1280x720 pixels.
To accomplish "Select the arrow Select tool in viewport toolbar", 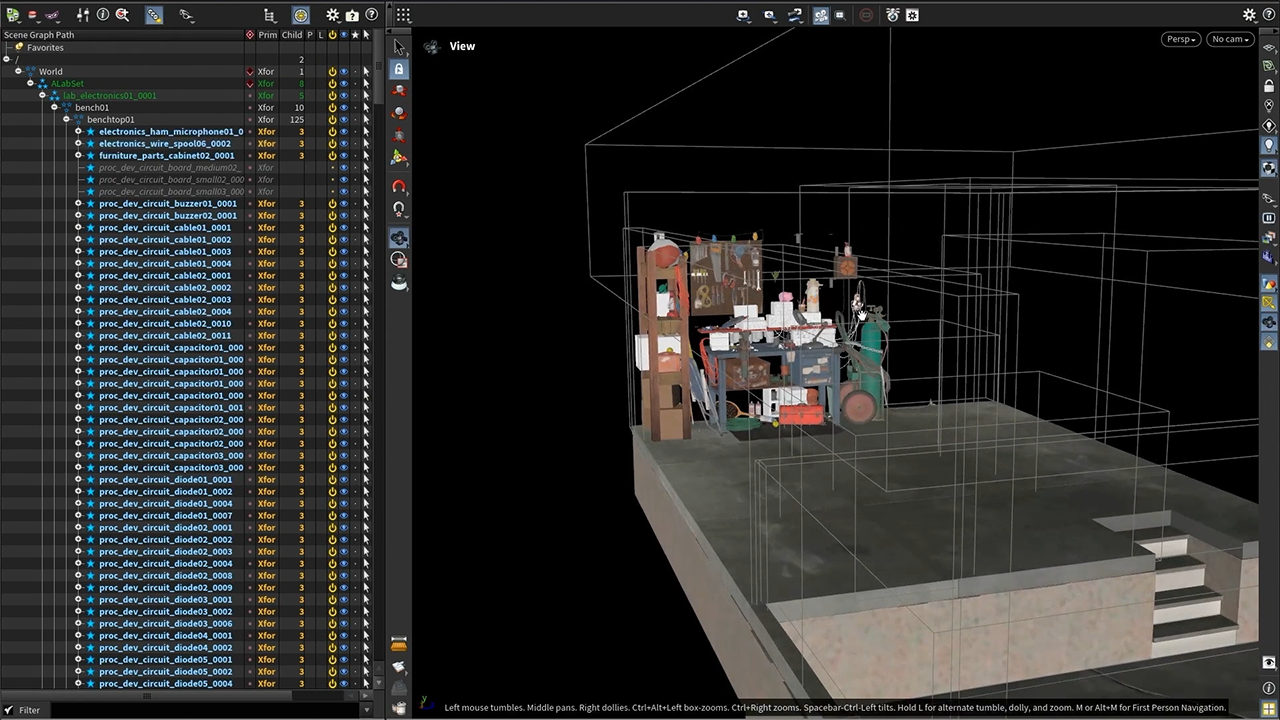I will pyautogui.click(x=399, y=47).
